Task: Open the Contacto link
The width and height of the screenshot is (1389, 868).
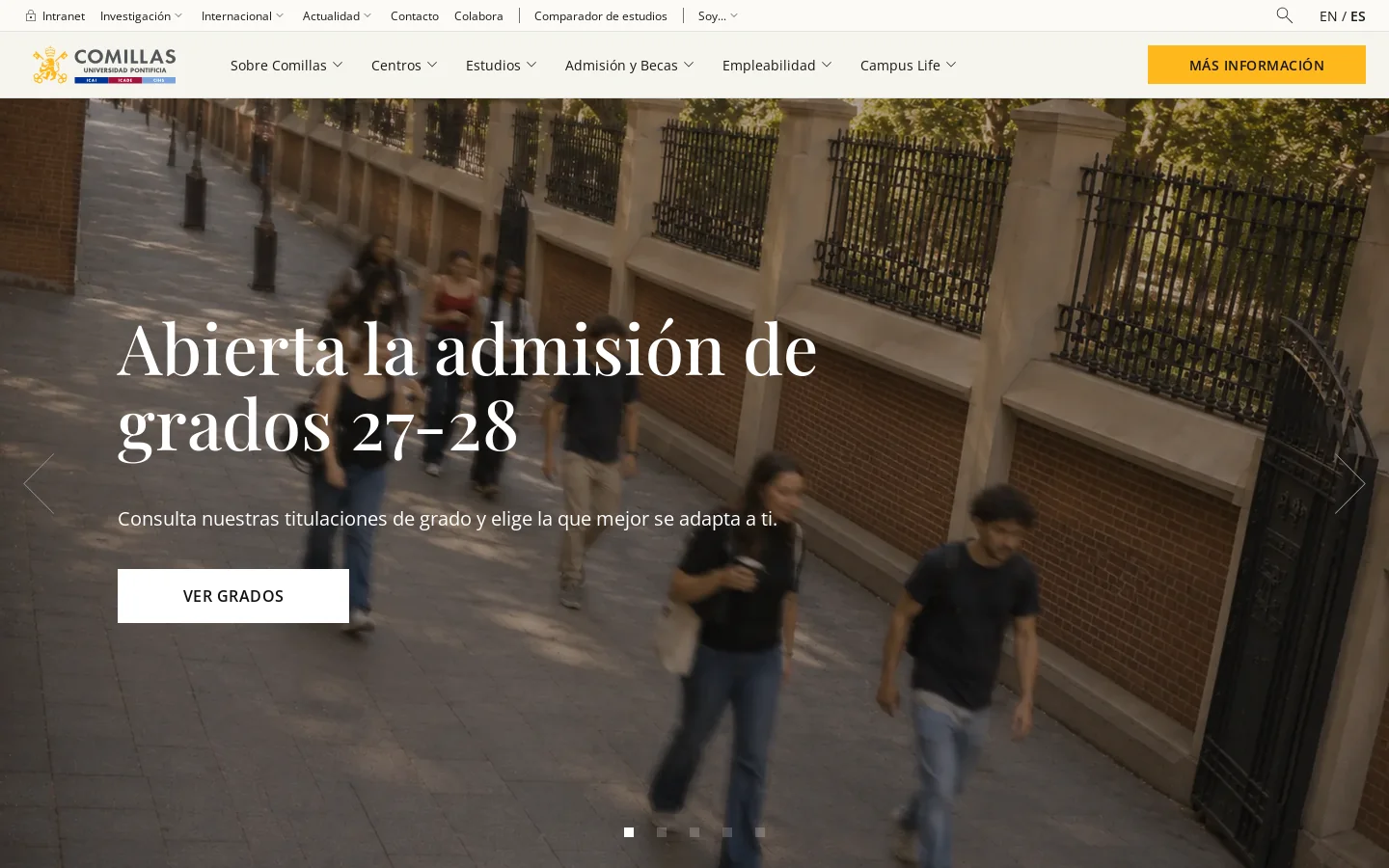Action: click(415, 16)
